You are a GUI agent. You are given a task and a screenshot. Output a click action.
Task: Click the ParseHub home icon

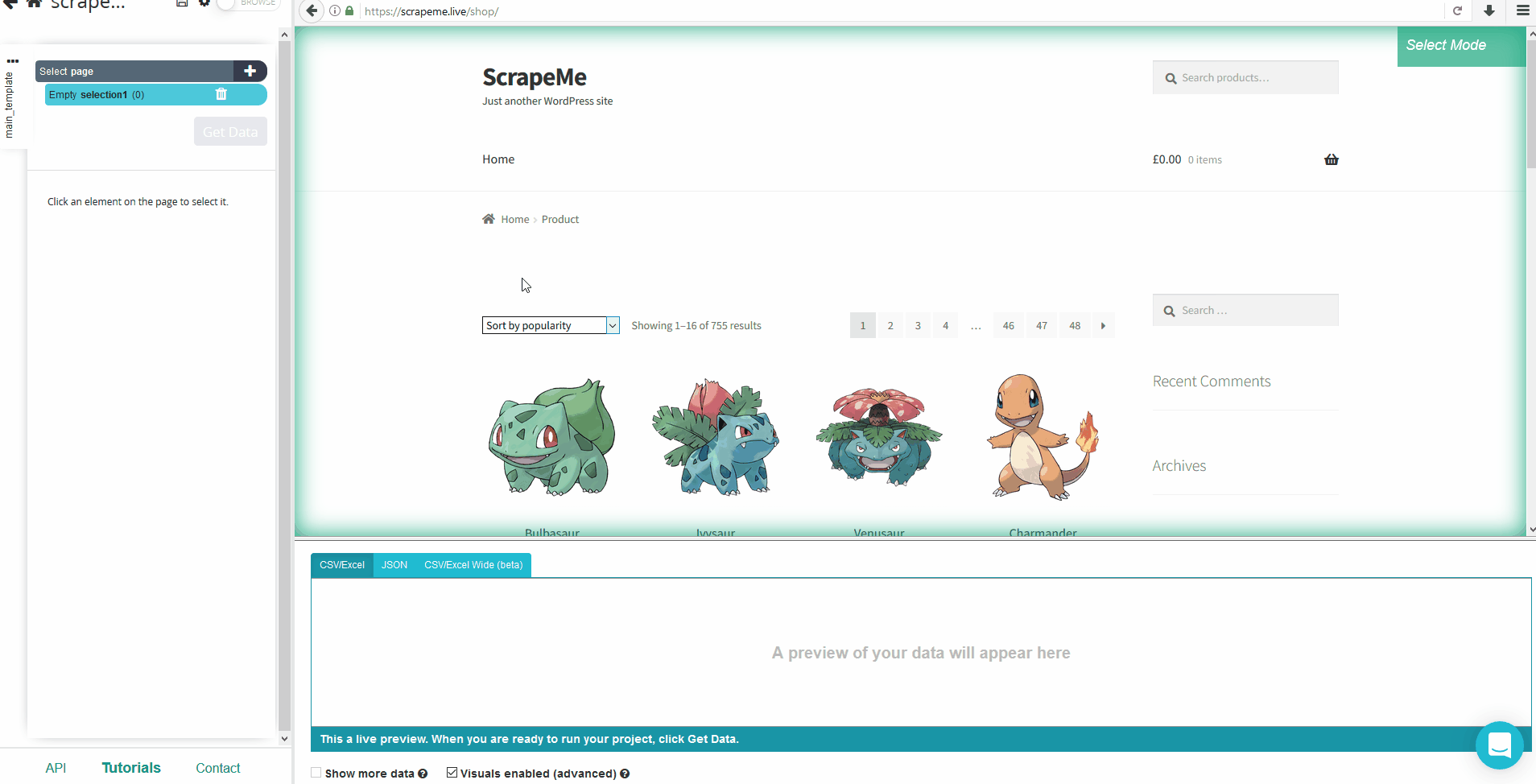(x=33, y=3)
